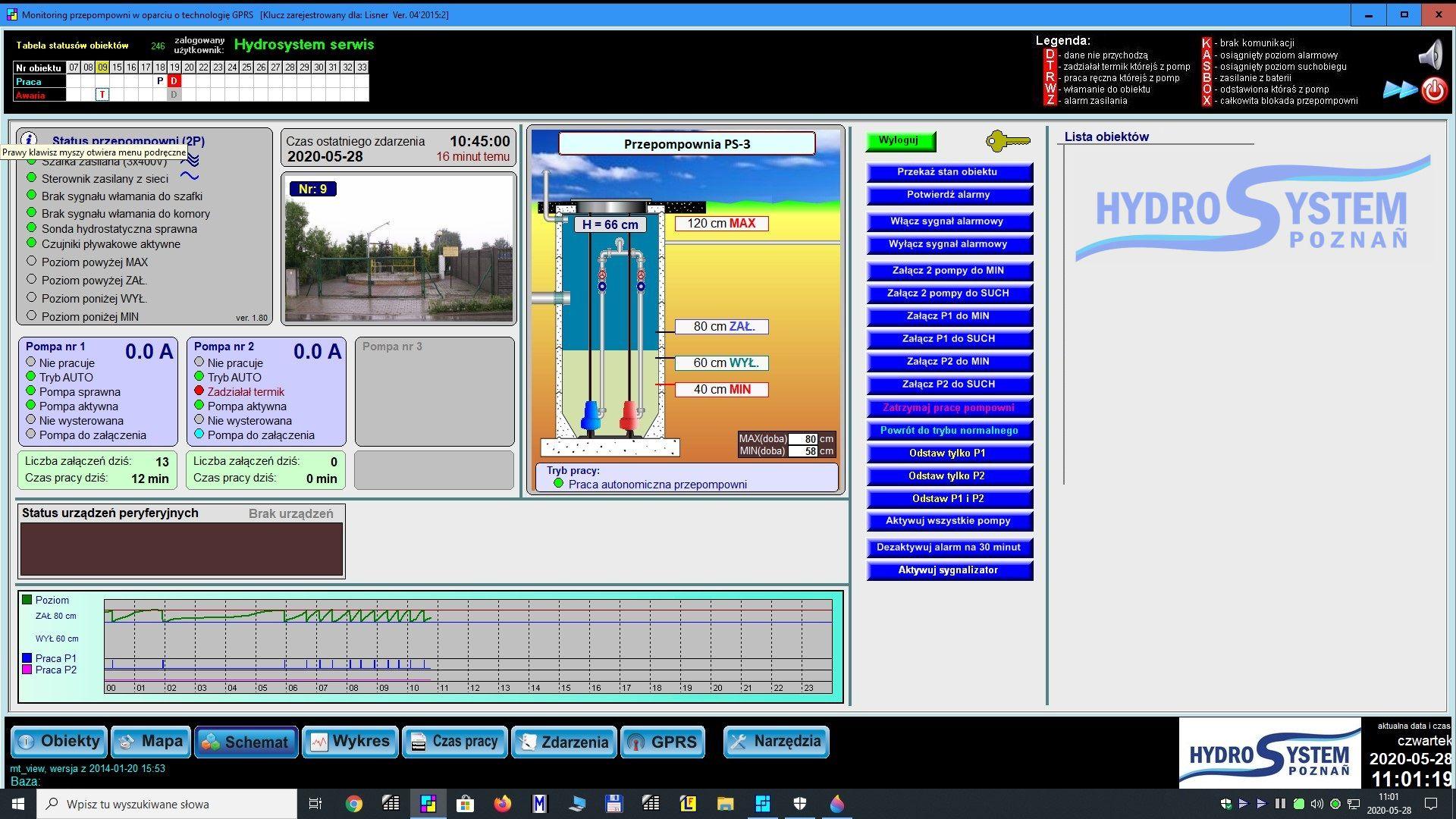The width and height of the screenshot is (1456, 819).
Task: Click the red power shutdown icon
Action: pos(1433,90)
